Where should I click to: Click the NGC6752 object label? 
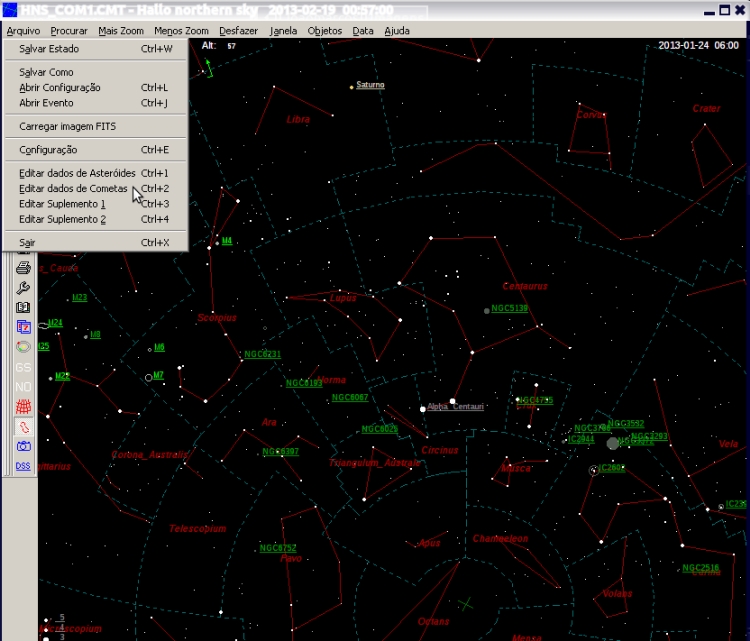tap(278, 548)
